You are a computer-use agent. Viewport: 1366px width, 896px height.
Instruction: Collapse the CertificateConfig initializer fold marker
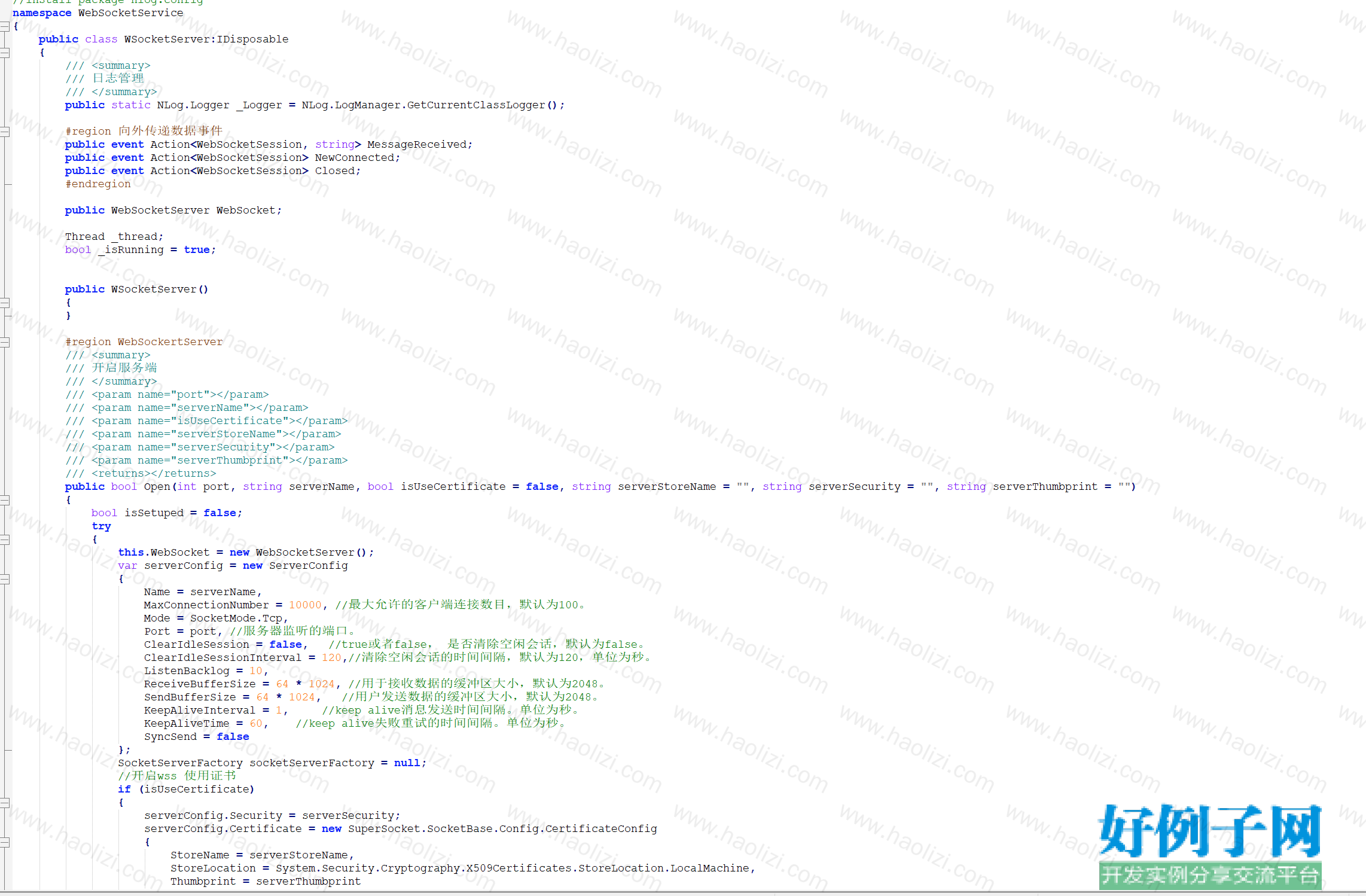pyautogui.click(x=5, y=842)
